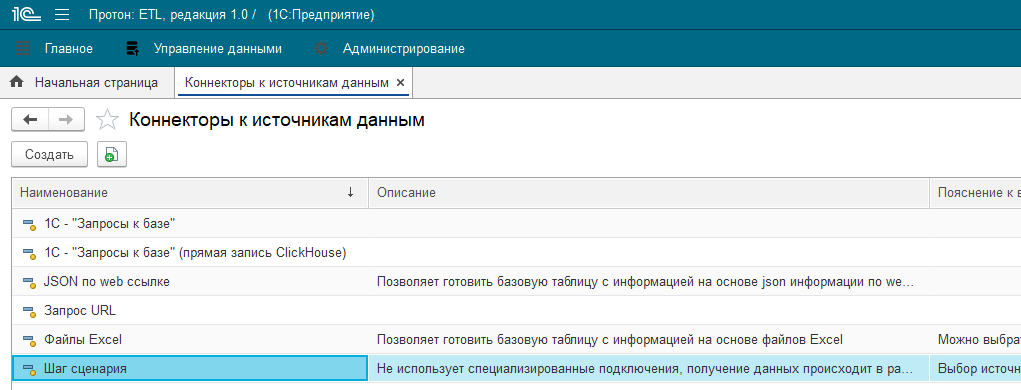1021x390 pixels.
Task: Click the item icon of Файлы Excel
Action: (x=28, y=340)
